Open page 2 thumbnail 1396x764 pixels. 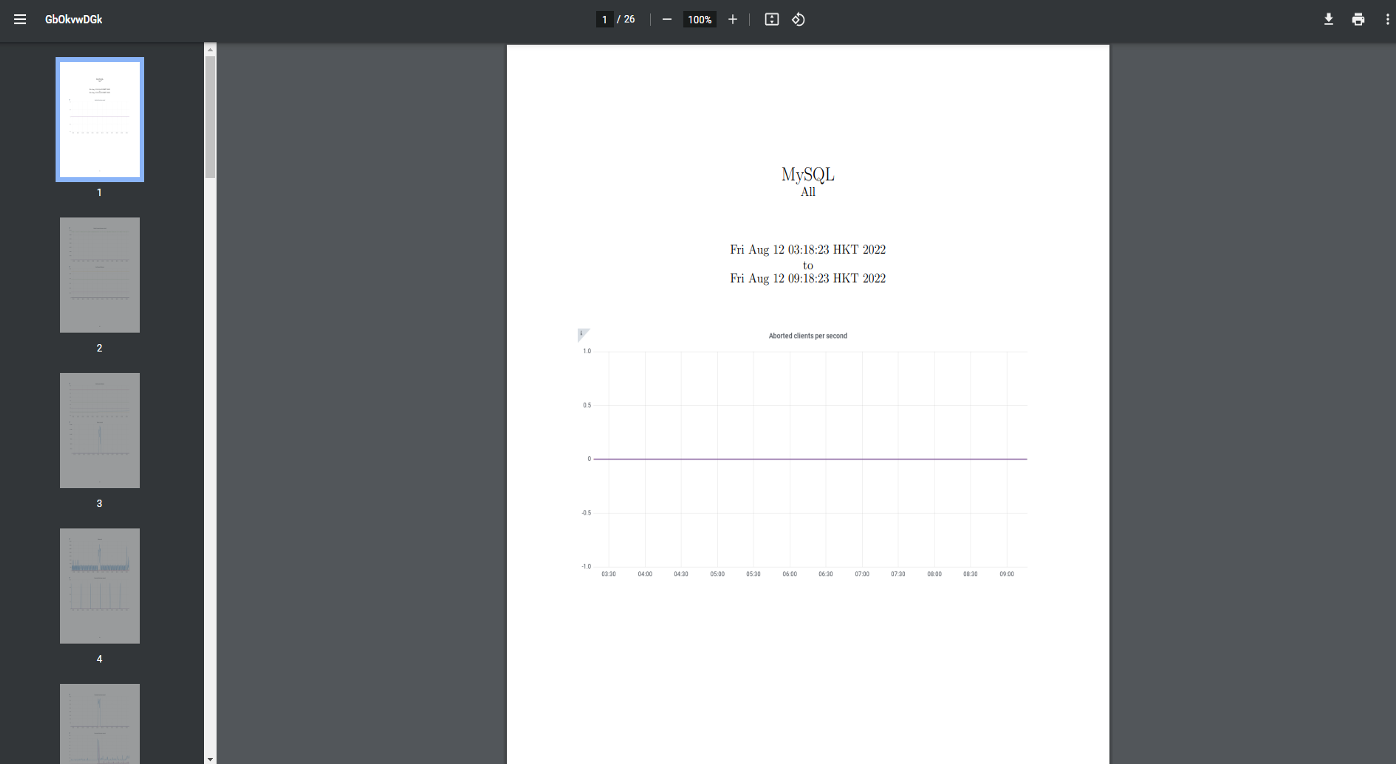[x=100, y=275]
